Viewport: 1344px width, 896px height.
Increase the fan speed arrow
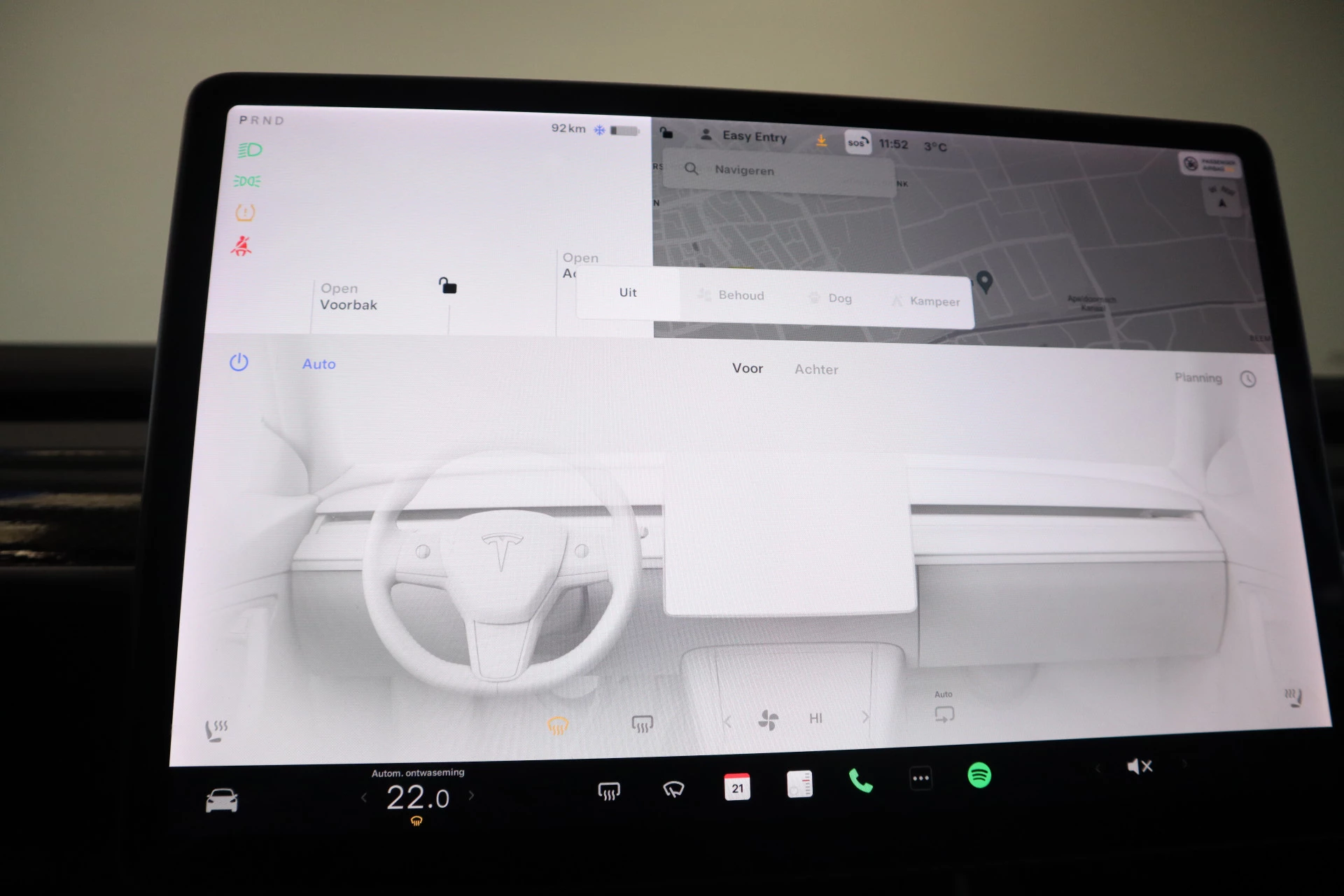tap(866, 717)
